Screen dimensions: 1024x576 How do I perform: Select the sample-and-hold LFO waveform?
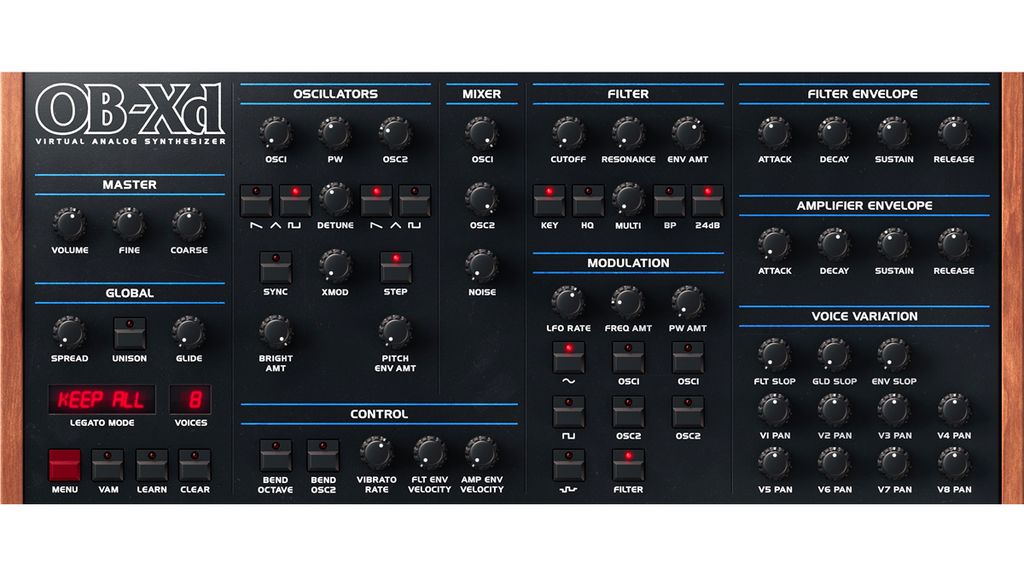click(x=569, y=467)
